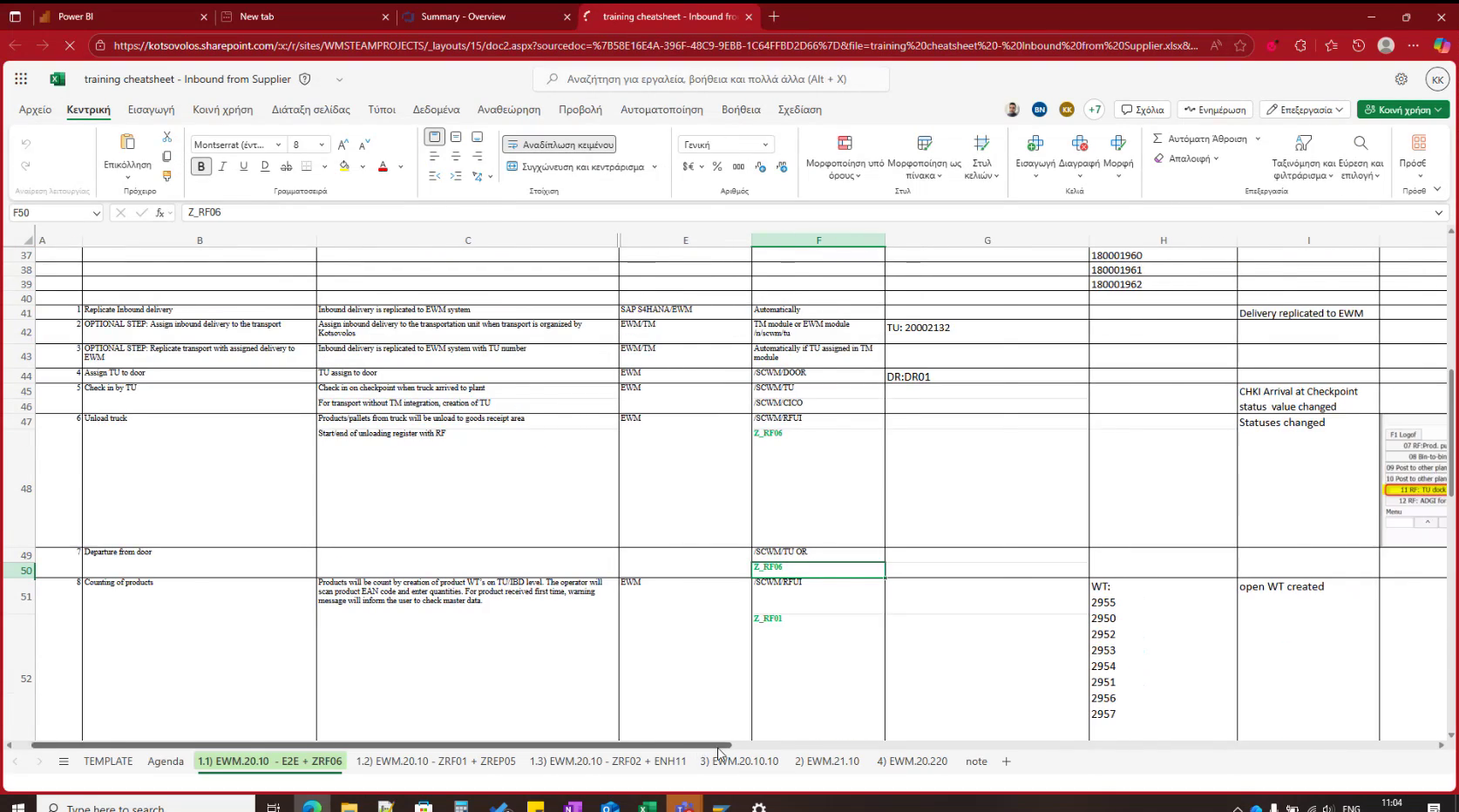This screenshot has height=812, width=1459.
Task: Open the note sheet tab
Action: pos(975,761)
